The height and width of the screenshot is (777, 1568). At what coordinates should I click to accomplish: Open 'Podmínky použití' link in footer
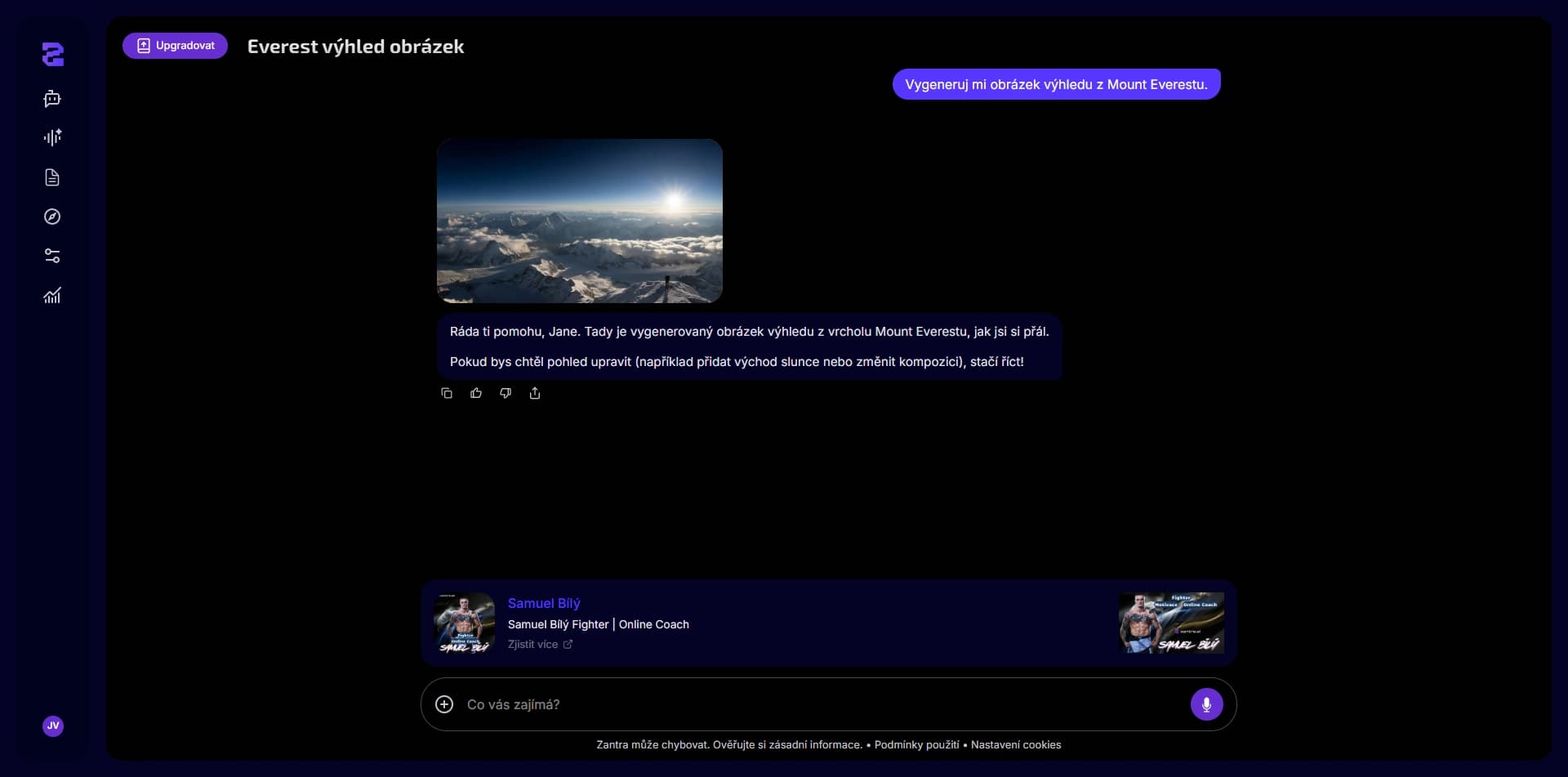[x=916, y=745]
